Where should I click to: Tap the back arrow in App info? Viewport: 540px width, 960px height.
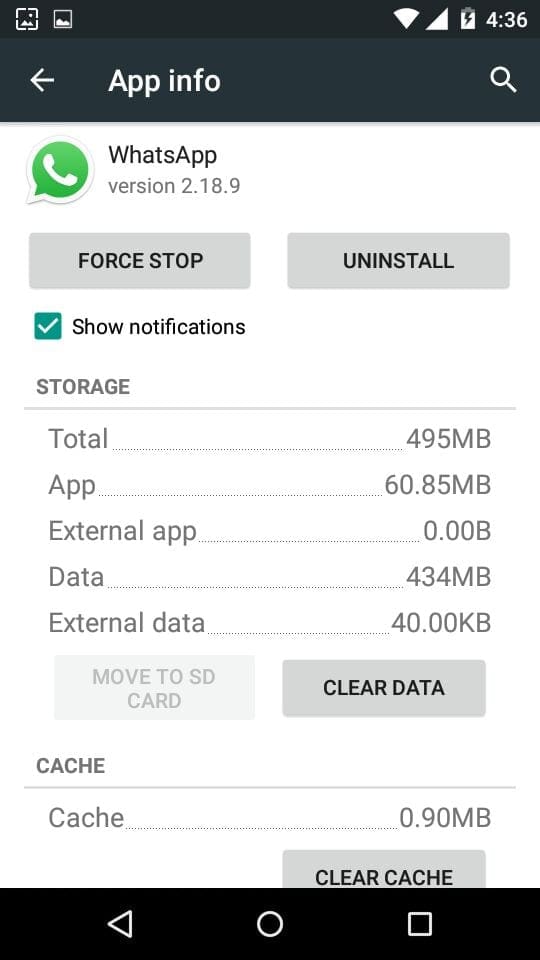click(x=42, y=80)
